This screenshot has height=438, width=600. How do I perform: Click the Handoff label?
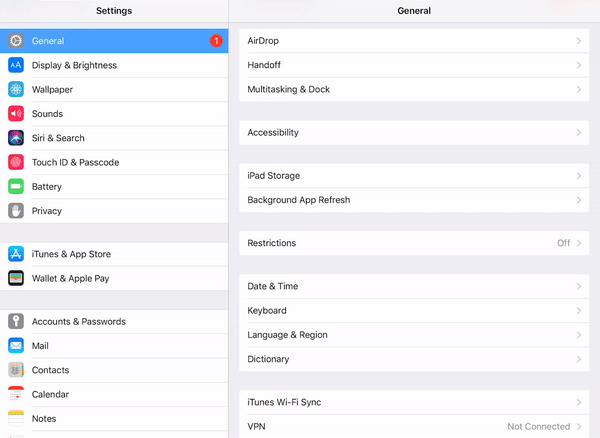(x=264, y=65)
